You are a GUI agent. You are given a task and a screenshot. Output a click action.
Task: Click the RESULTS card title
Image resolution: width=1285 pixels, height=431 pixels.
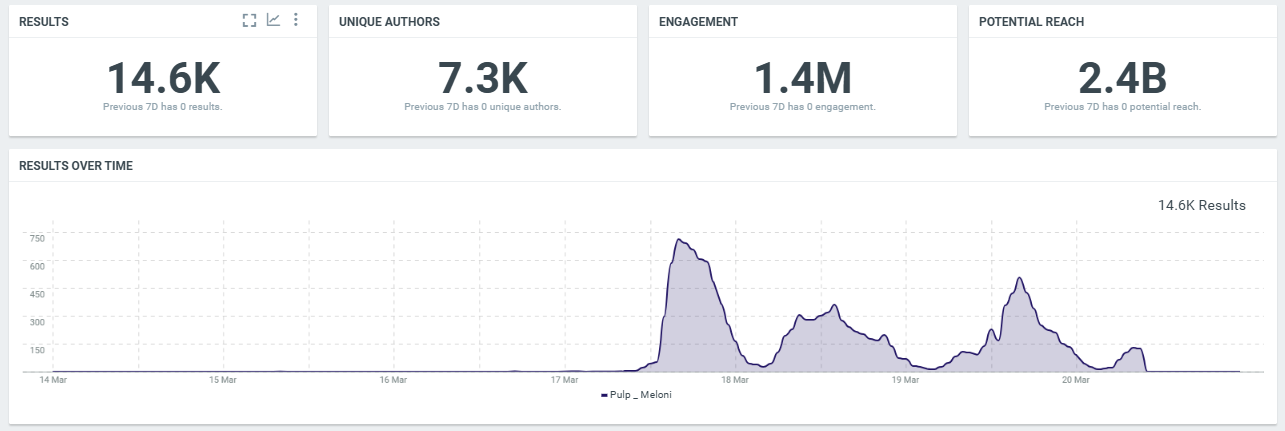44,21
